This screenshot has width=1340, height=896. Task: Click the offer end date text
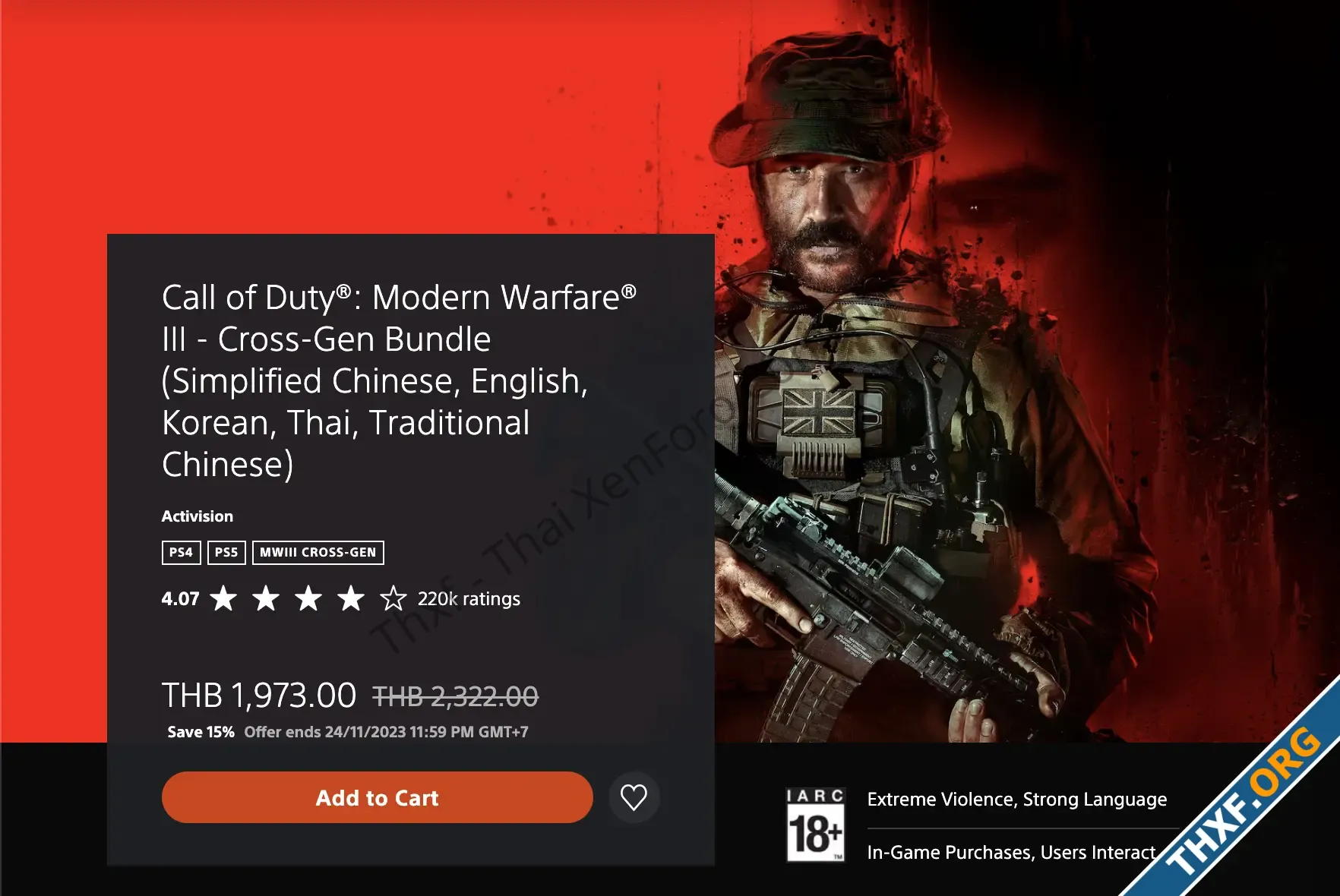point(386,732)
